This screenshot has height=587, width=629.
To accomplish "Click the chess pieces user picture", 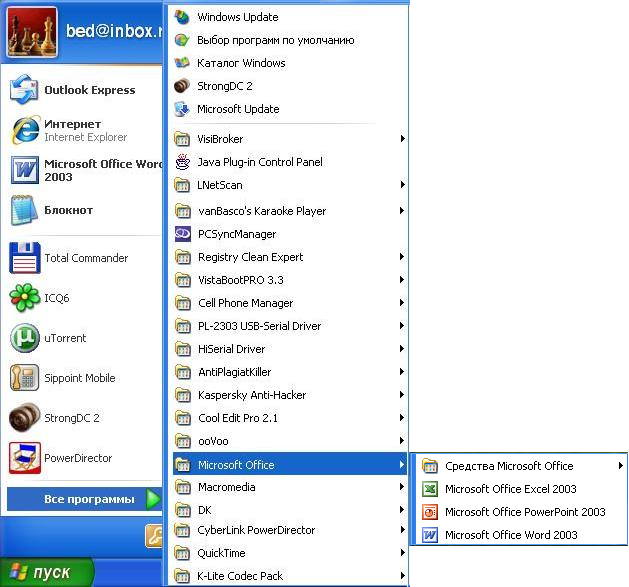I will click(32, 32).
